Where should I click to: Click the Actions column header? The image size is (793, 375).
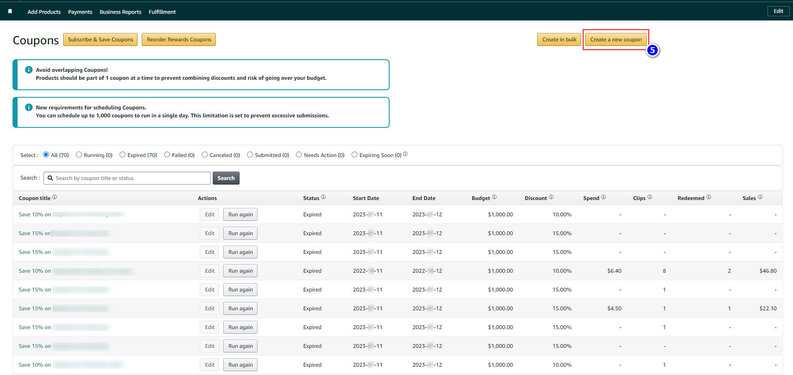(x=207, y=198)
